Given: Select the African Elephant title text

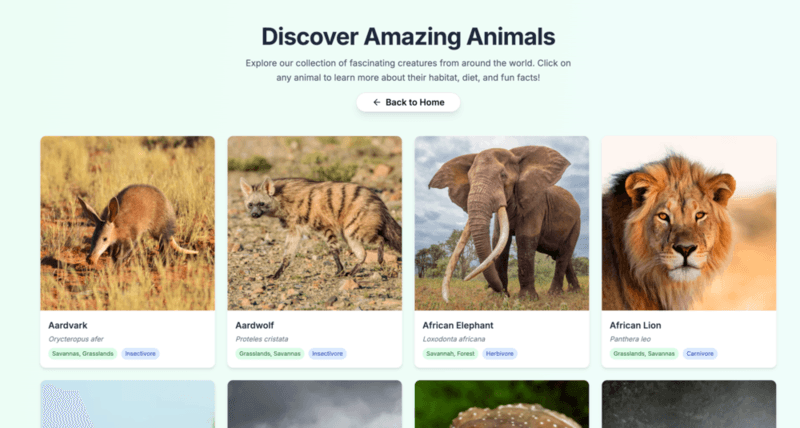Looking at the screenshot, I should pyautogui.click(x=458, y=325).
